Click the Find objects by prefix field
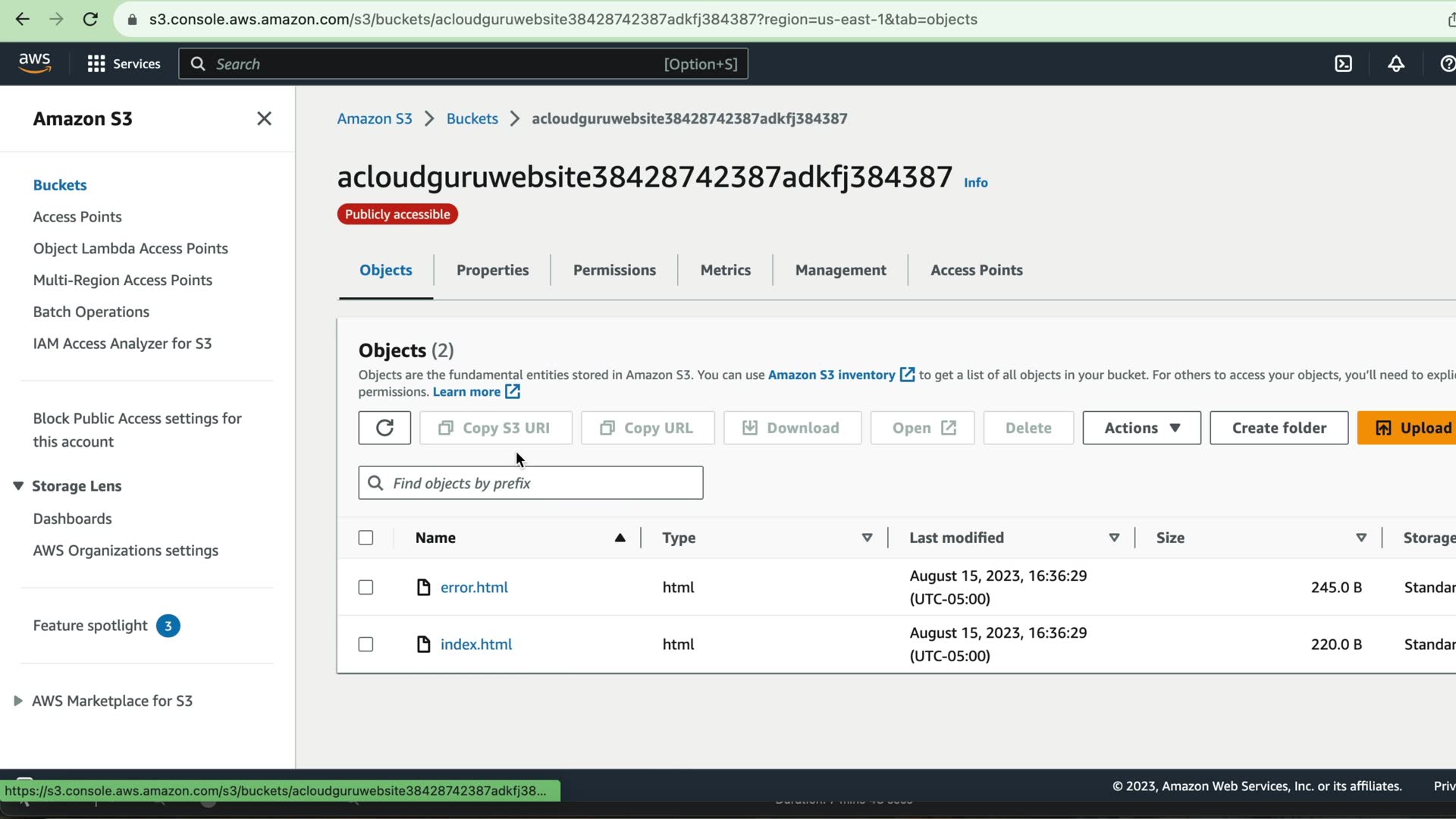Viewport: 1456px width, 819px height. tap(531, 483)
